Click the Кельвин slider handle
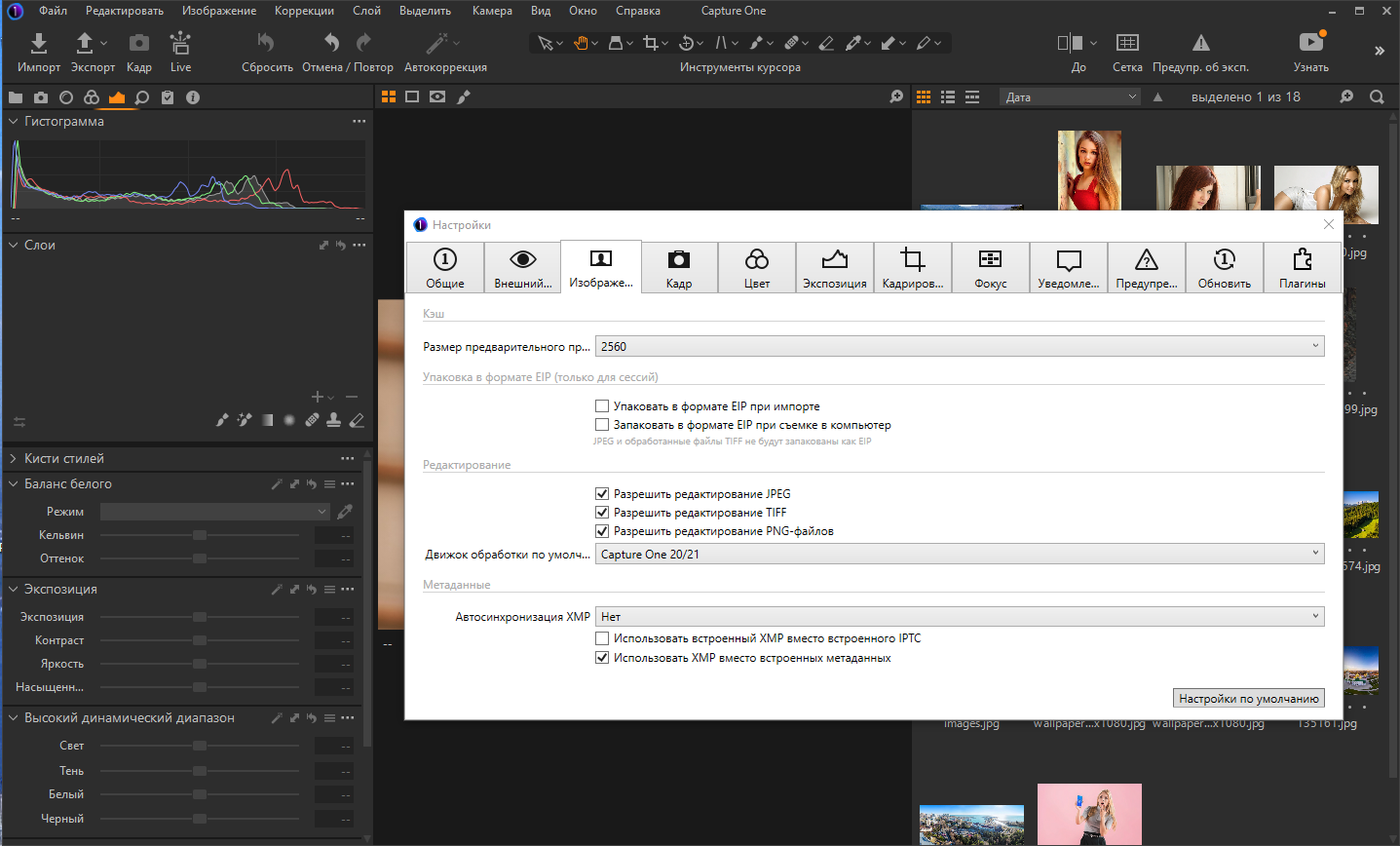The height and width of the screenshot is (846, 1400). click(x=200, y=535)
